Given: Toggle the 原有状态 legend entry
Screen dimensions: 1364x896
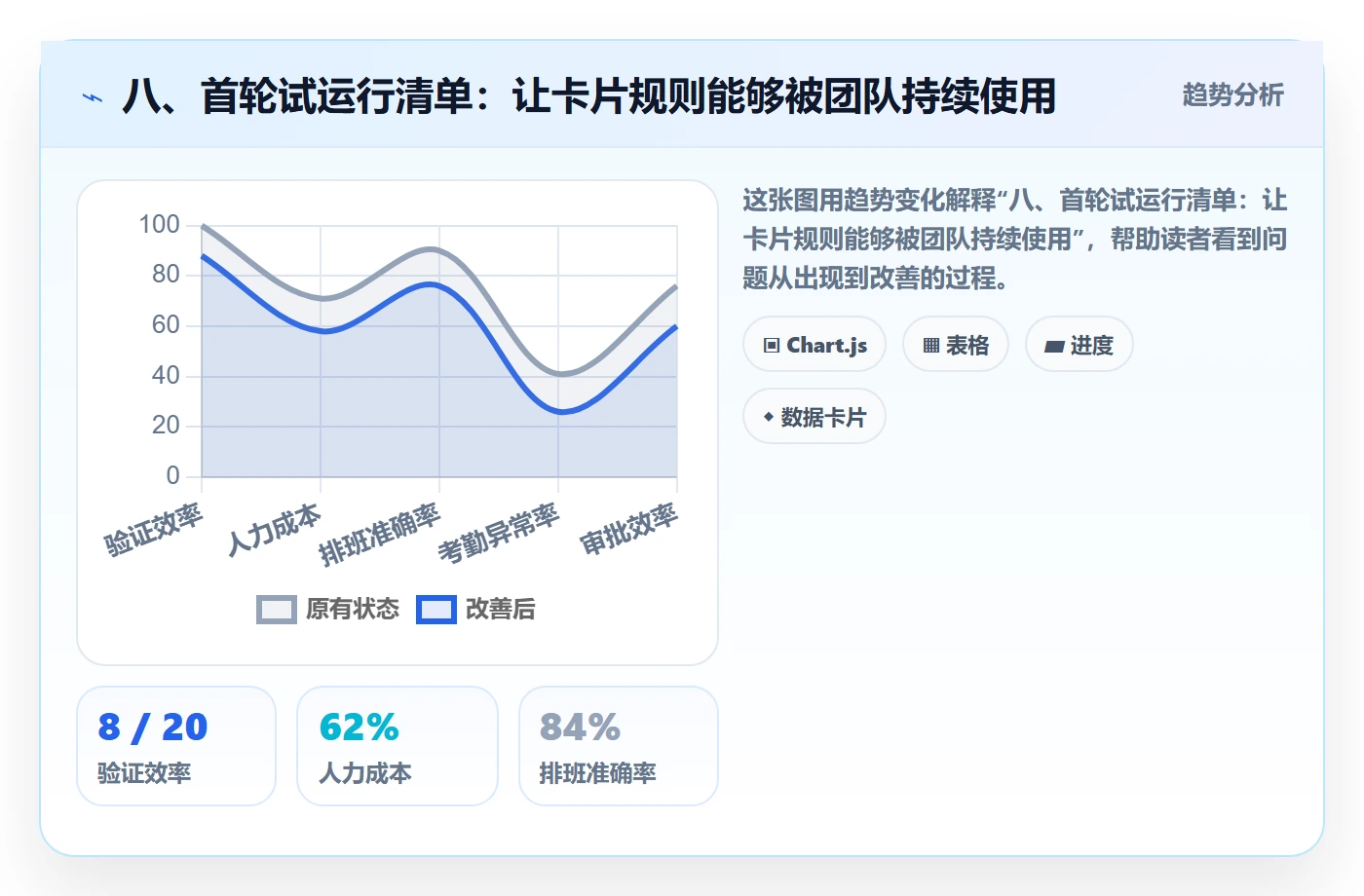Looking at the screenshot, I should (328, 610).
